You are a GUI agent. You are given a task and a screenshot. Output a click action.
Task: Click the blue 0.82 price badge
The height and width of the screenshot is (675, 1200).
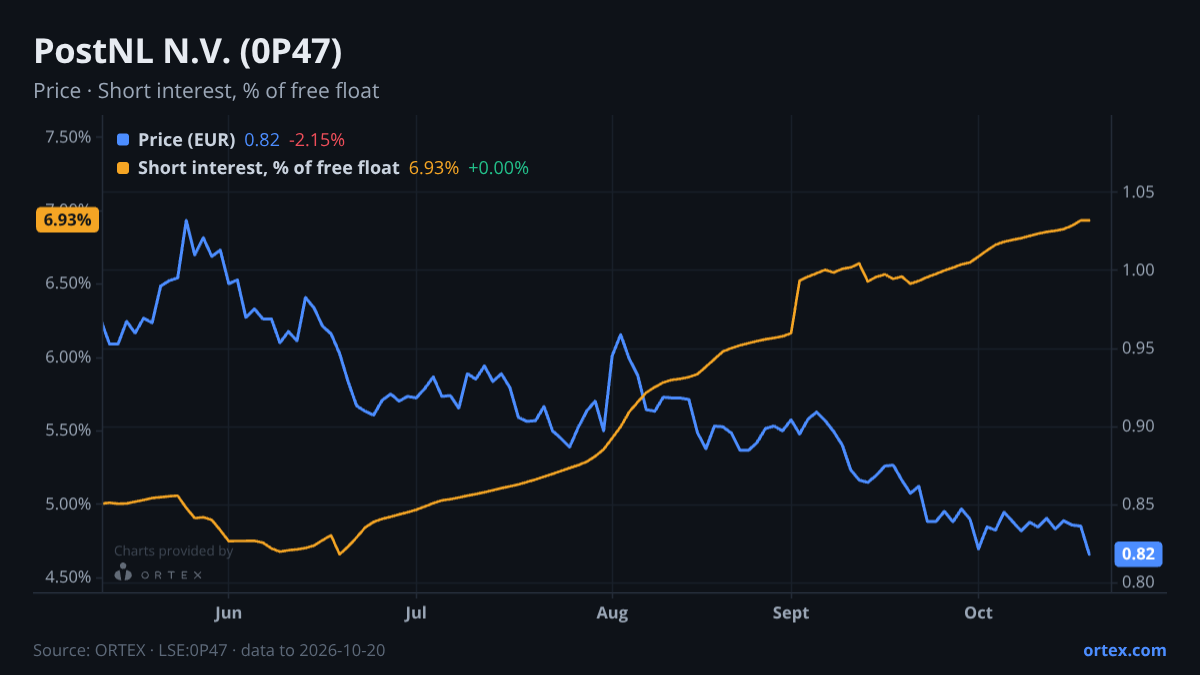(1138, 554)
